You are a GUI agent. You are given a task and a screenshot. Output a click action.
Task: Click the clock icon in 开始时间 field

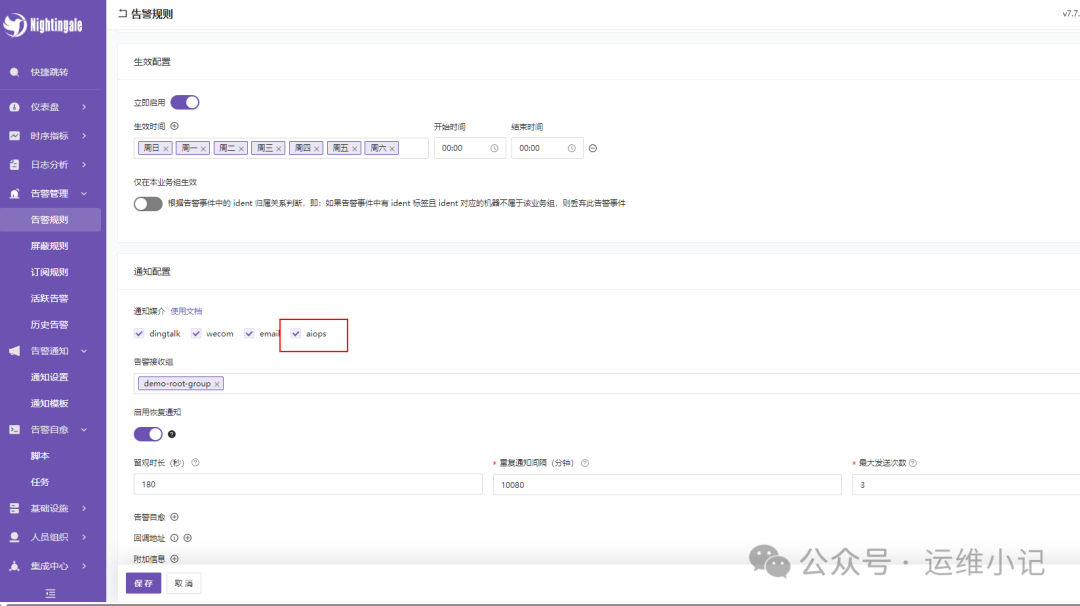coord(496,147)
